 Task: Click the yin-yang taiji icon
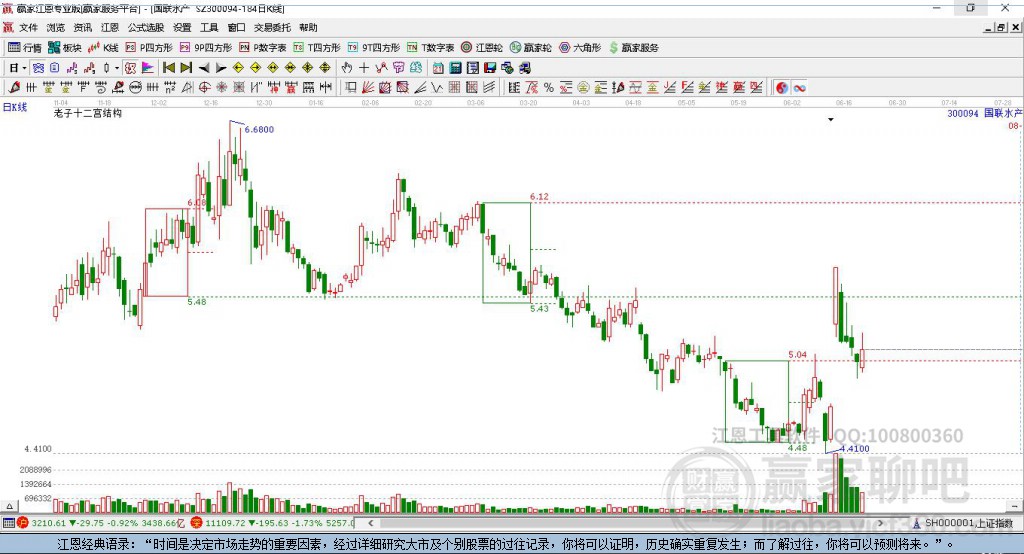tap(782, 88)
